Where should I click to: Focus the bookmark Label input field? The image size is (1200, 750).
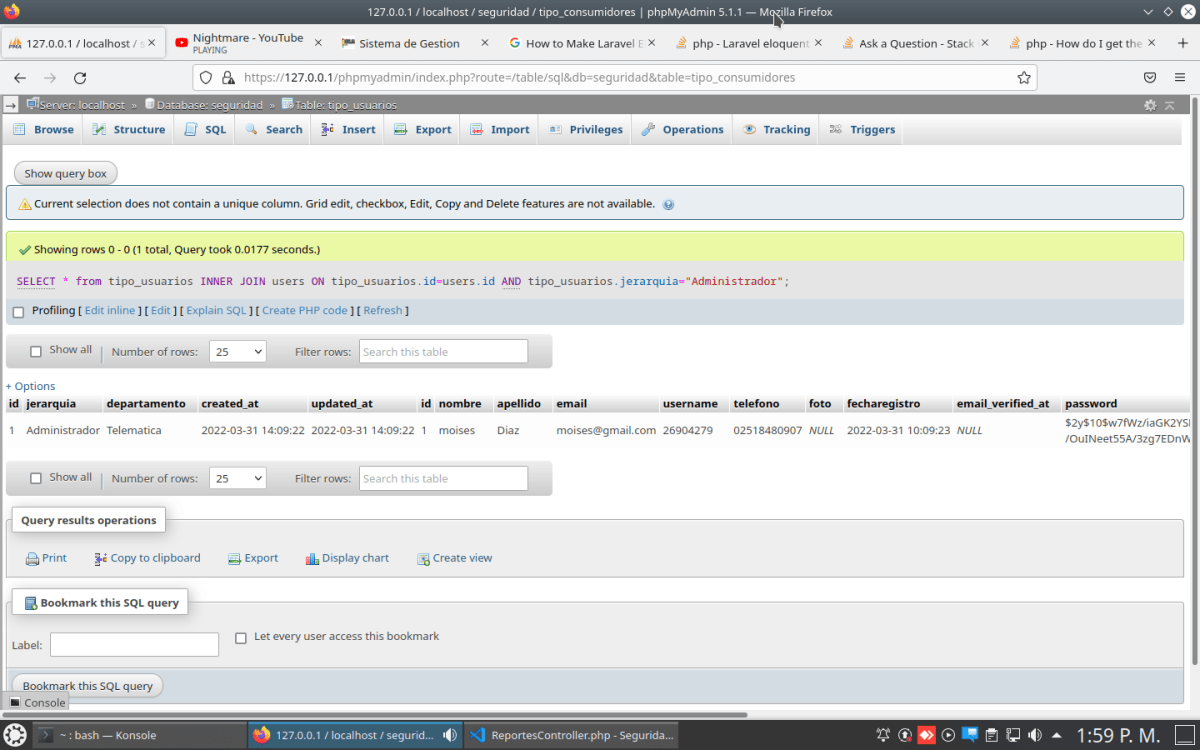(134, 645)
